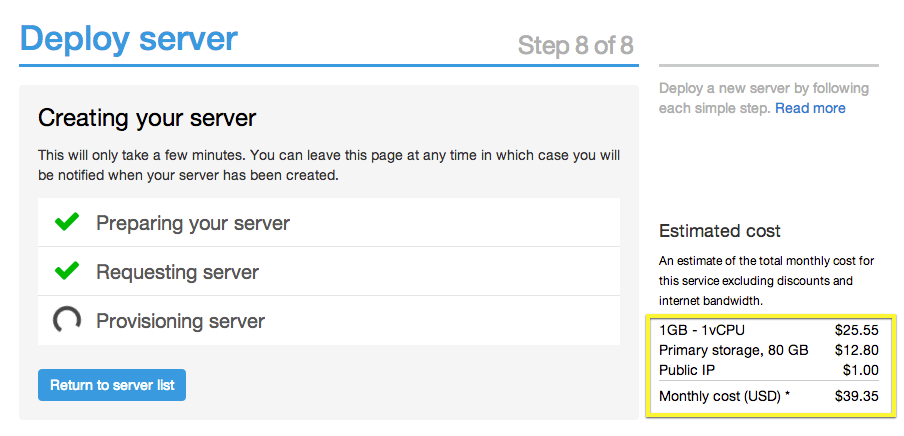Select the Preparing your server text
This screenshot has height=436, width=904.
point(193,223)
